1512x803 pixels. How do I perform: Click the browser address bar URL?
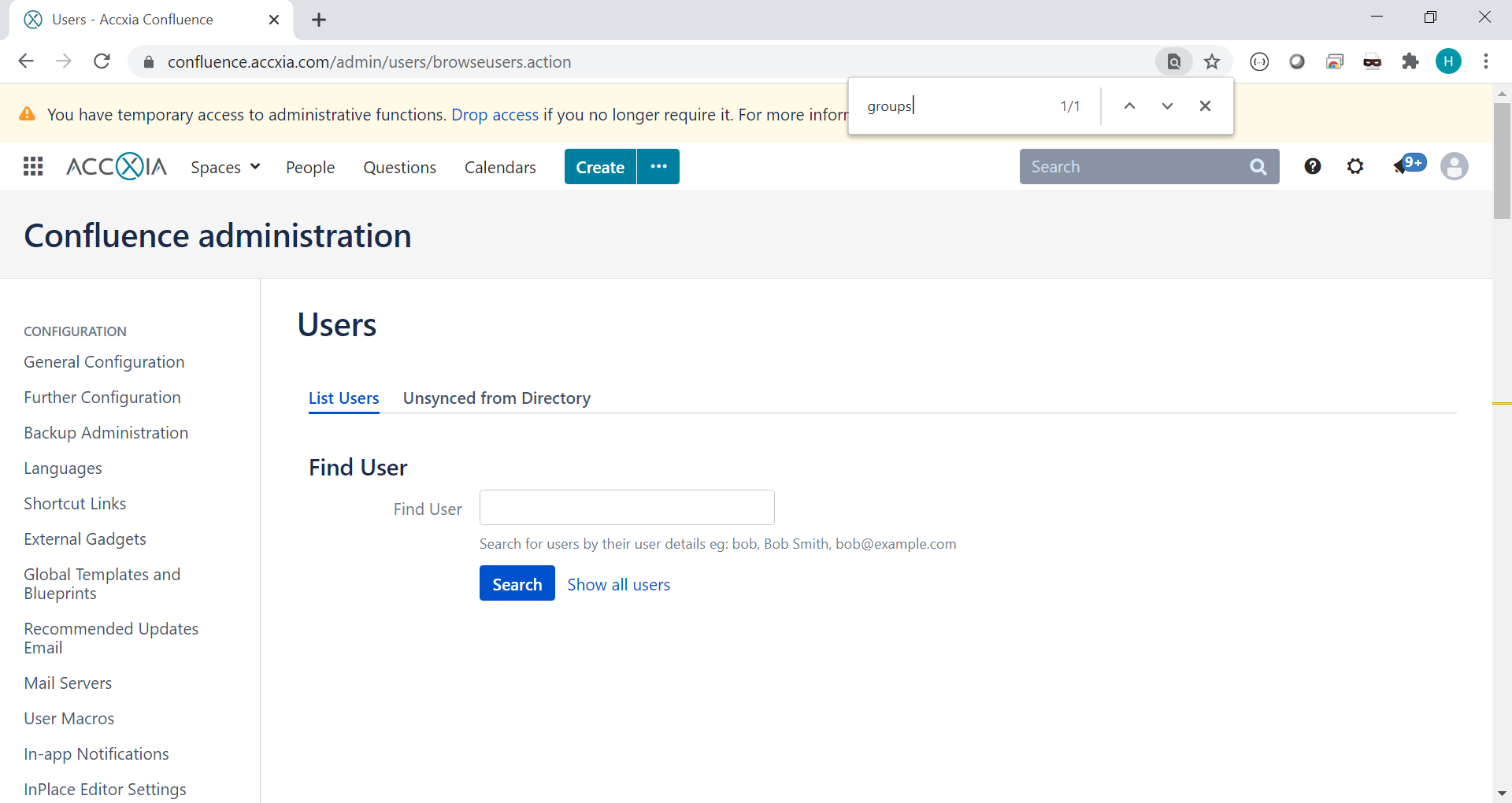coord(369,61)
